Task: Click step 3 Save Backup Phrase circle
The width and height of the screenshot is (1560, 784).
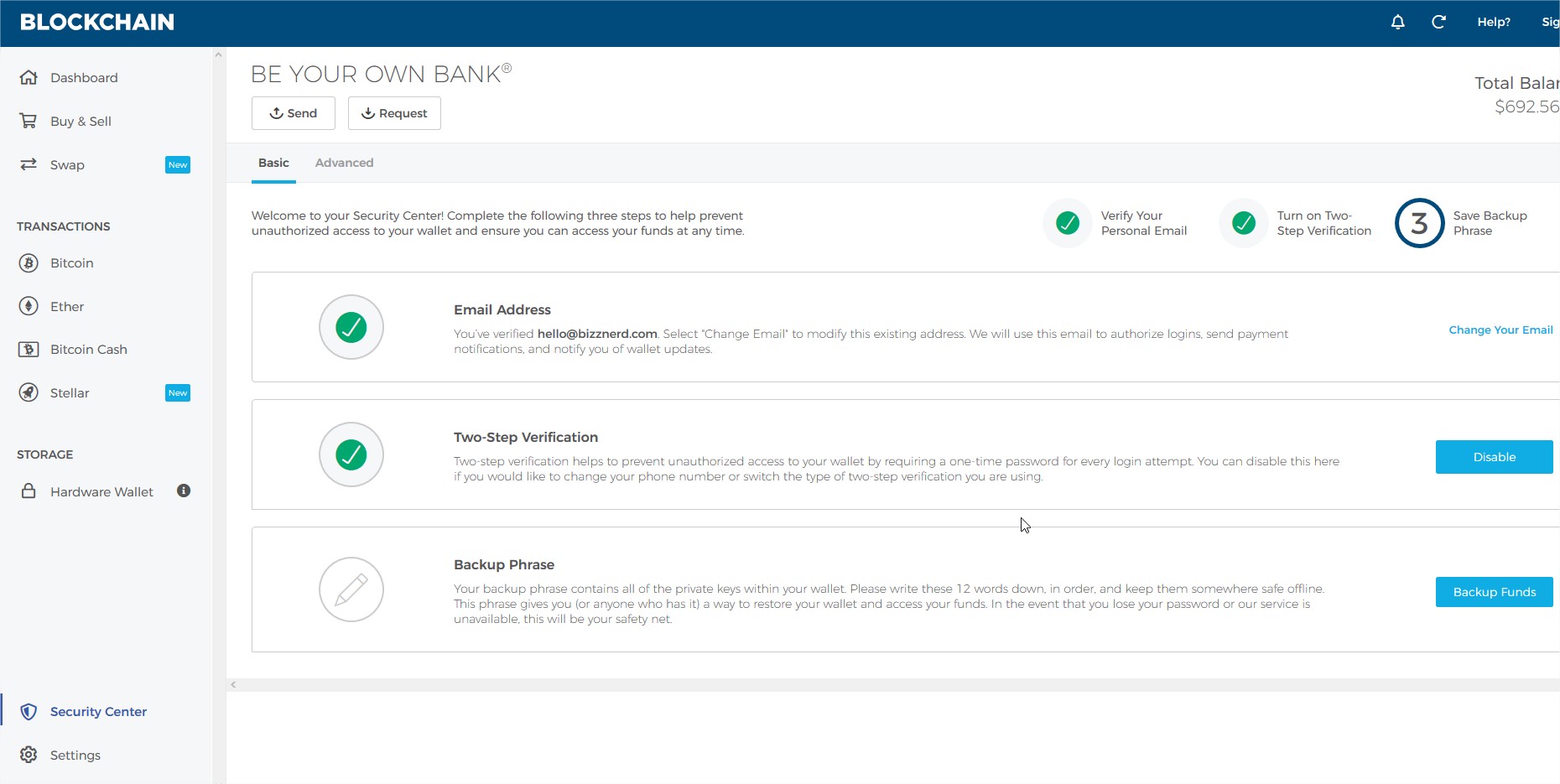Action: coord(1419,223)
